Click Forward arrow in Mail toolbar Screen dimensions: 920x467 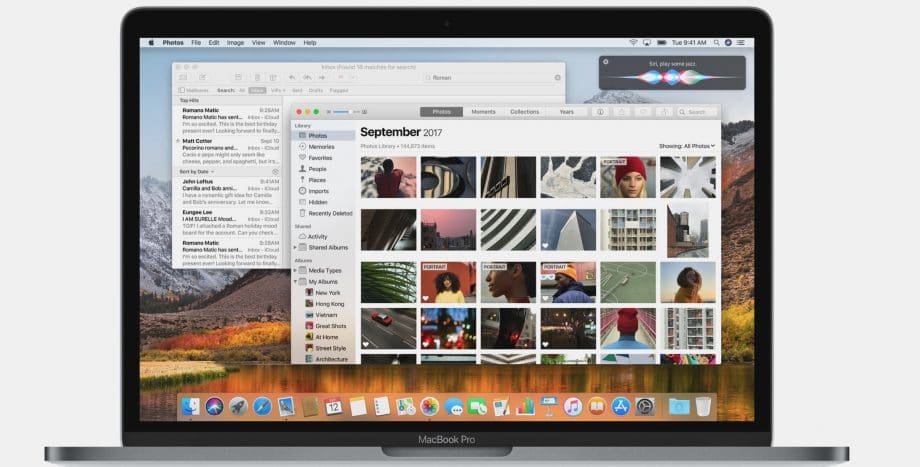(322, 77)
